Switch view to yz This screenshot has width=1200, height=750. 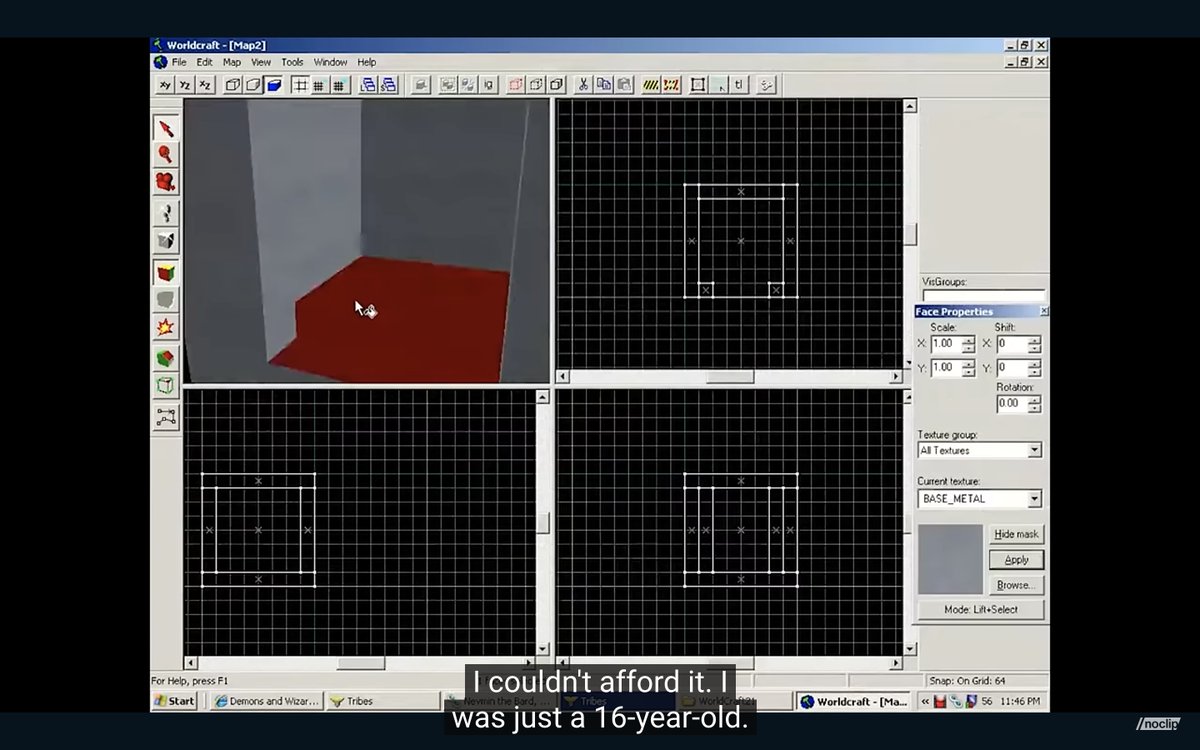[x=185, y=85]
